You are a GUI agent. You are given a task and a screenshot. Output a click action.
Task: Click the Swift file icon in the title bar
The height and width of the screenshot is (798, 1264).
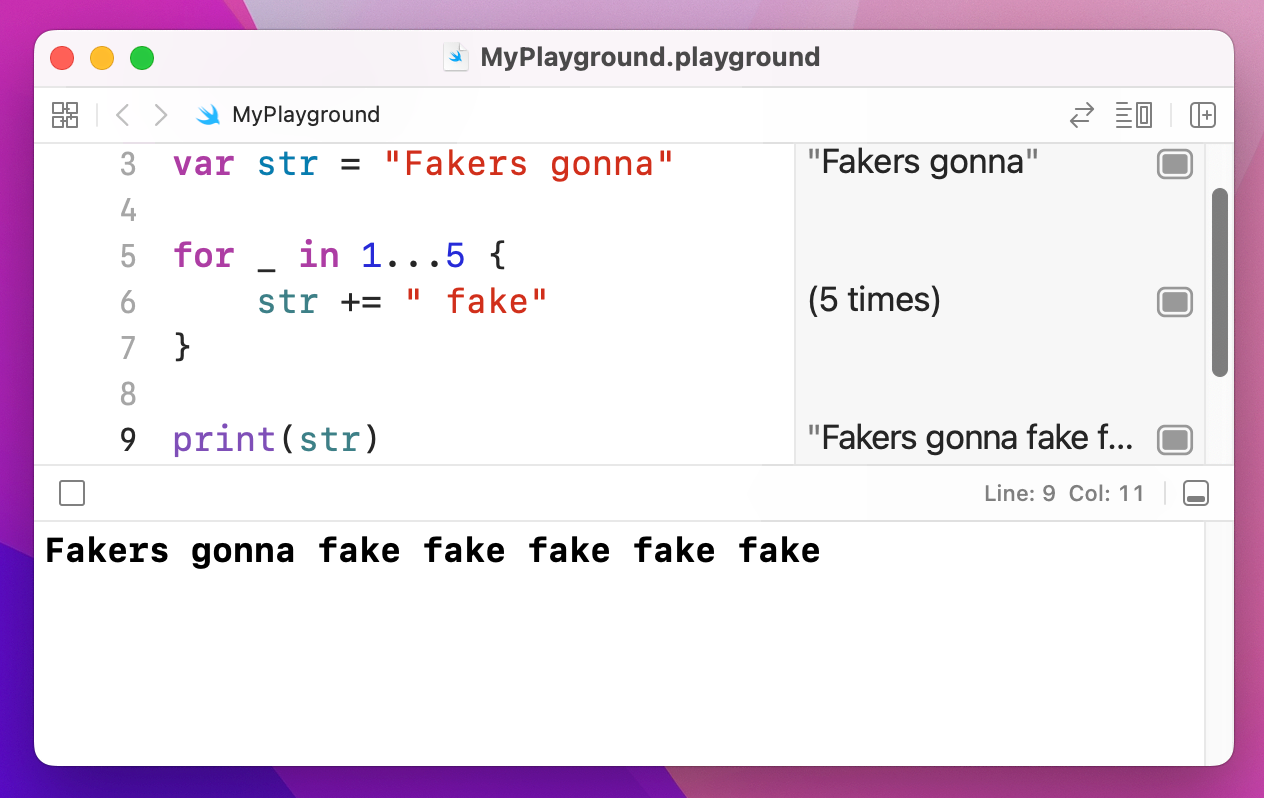click(x=456, y=57)
